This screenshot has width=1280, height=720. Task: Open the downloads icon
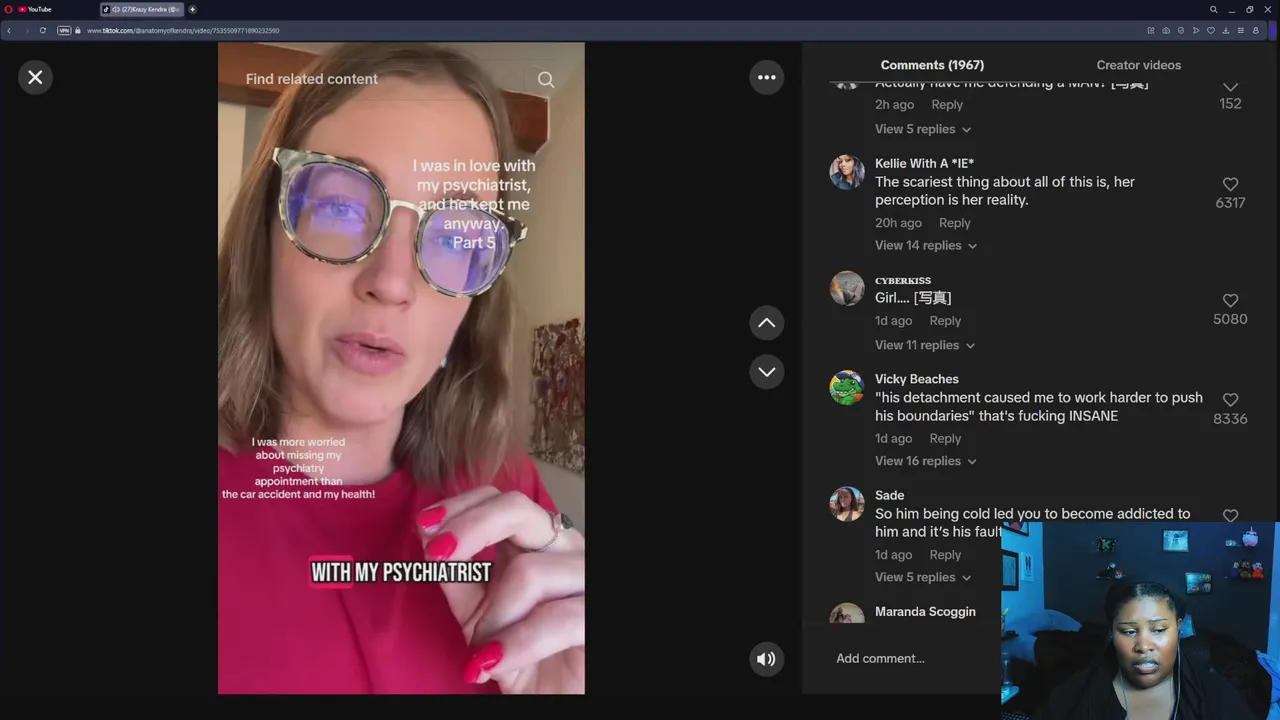click(1226, 30)
